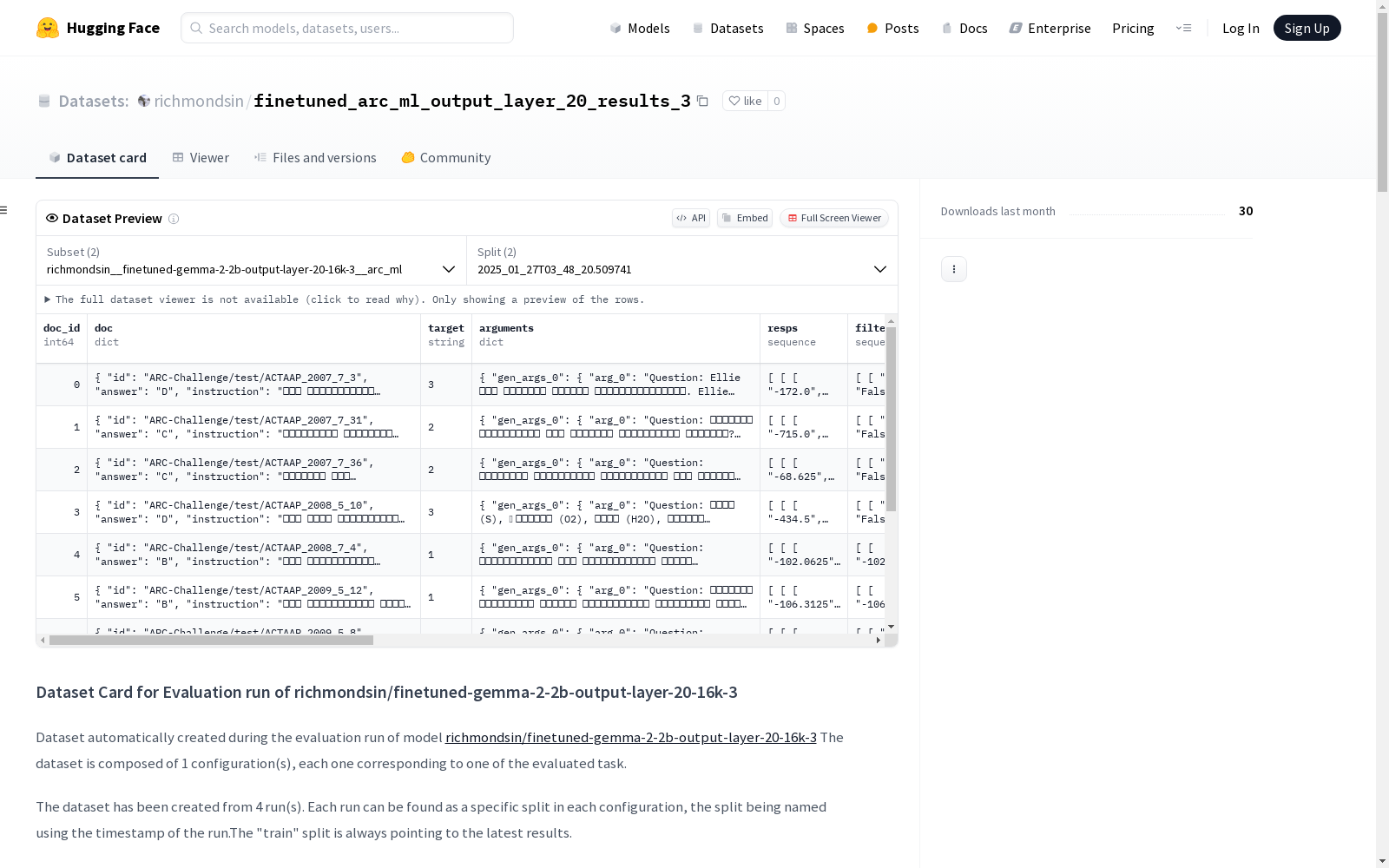The height and width of the screenshot is (868, 1389).
Task: Click the page scrollbar down arrow
Action: 1382,861
